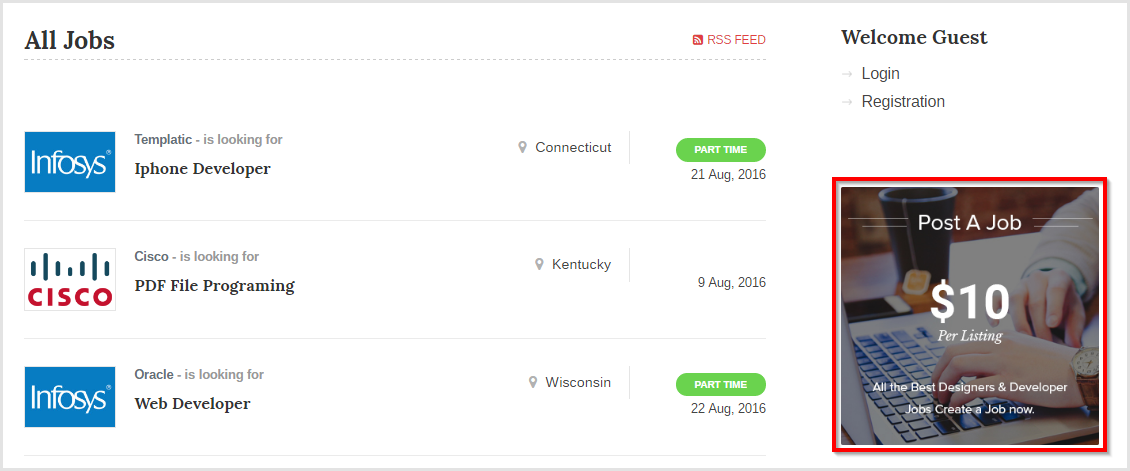Click the Infosys logo for Iphone Developer
The height and width of the screenshot is (471, 1130).
click(x=70, y=162)
